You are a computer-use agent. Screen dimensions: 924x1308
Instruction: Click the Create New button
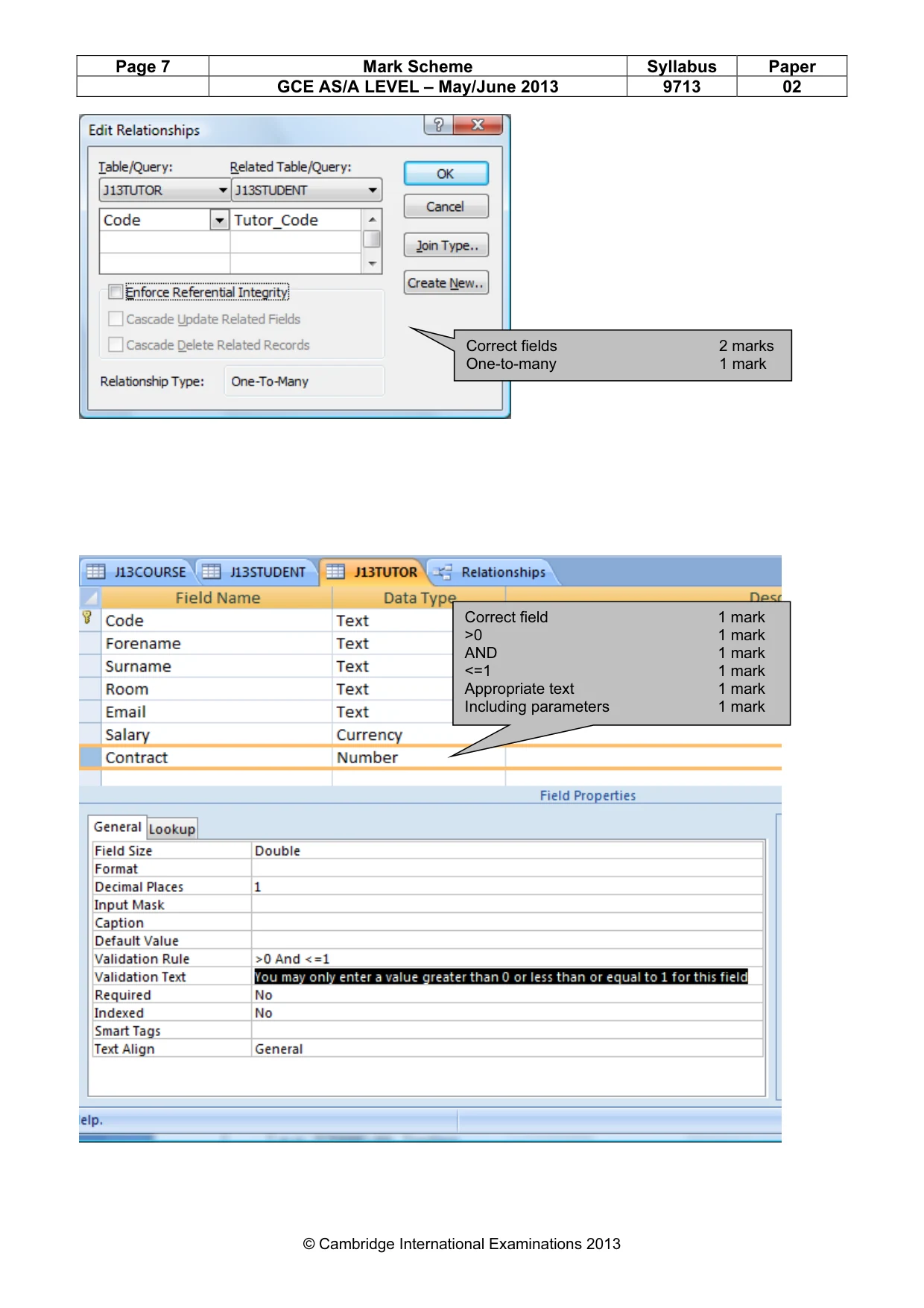pyautogui.click(x=446, y=282)
